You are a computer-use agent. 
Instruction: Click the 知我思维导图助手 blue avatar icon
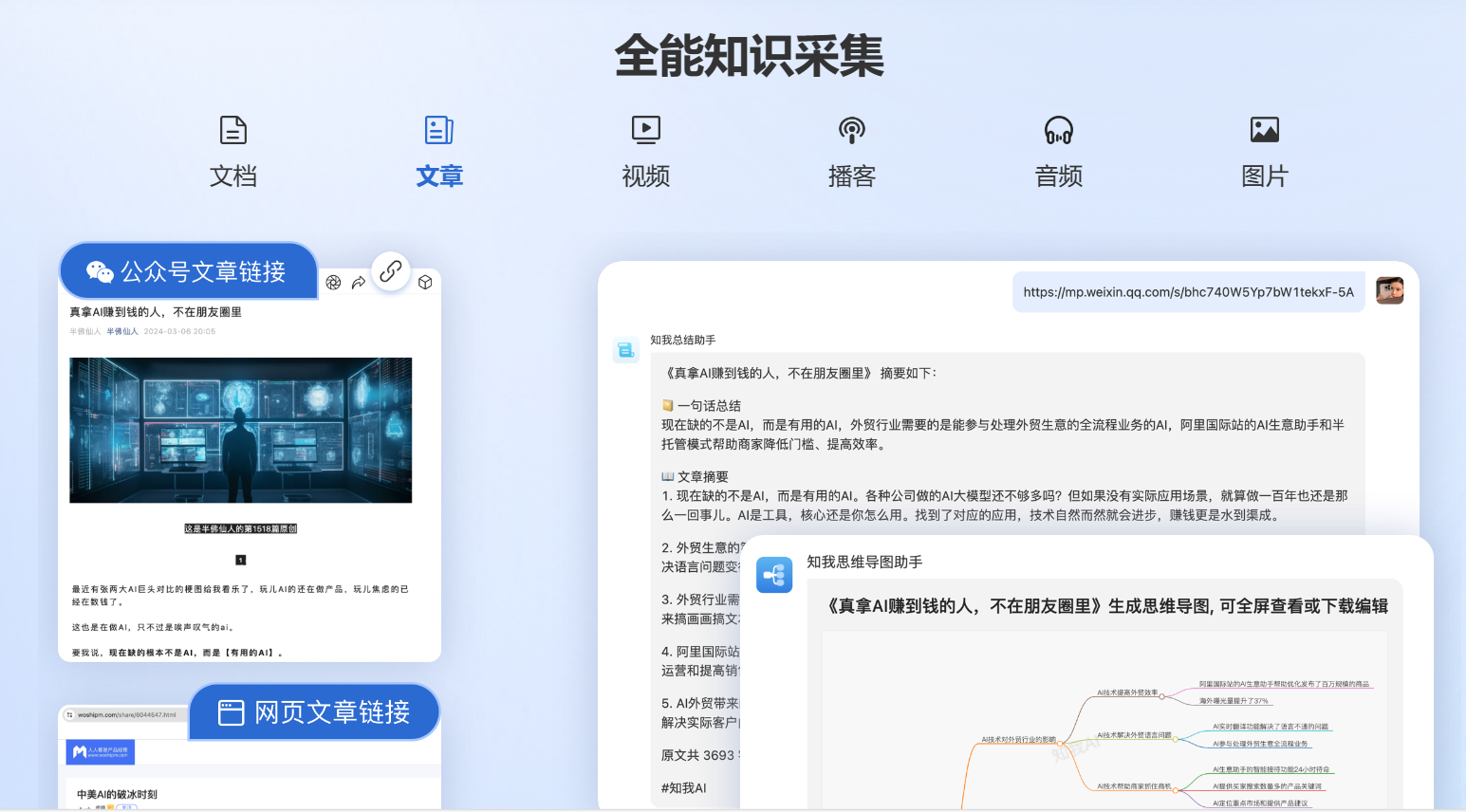[774, 575]
